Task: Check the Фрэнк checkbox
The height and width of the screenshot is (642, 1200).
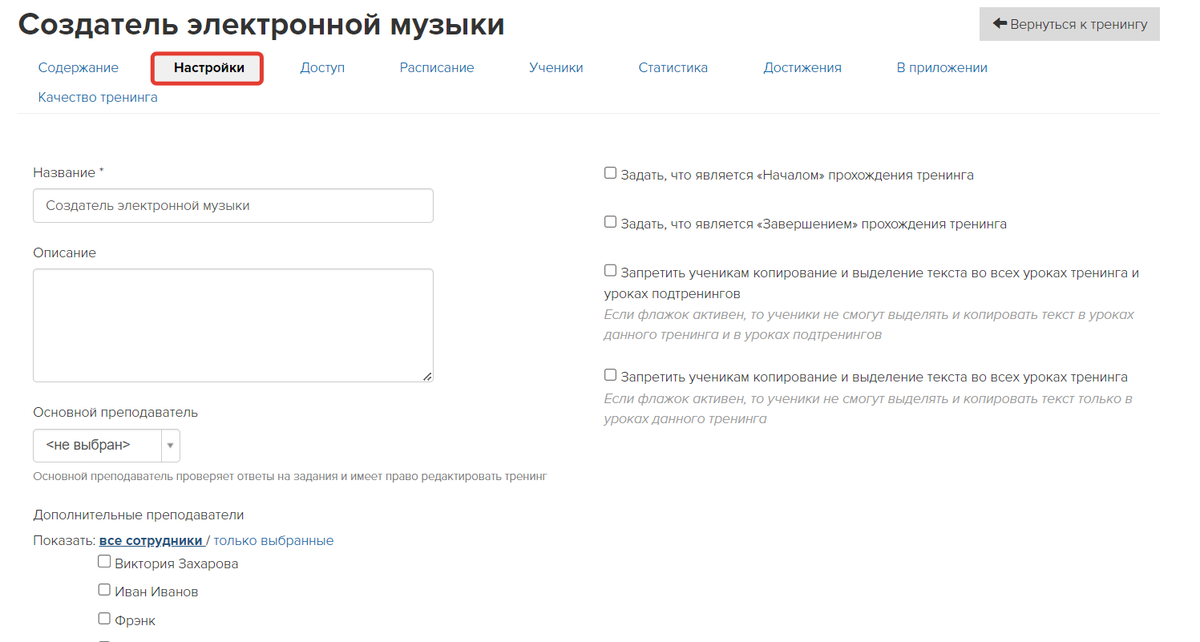Action: 105,618
